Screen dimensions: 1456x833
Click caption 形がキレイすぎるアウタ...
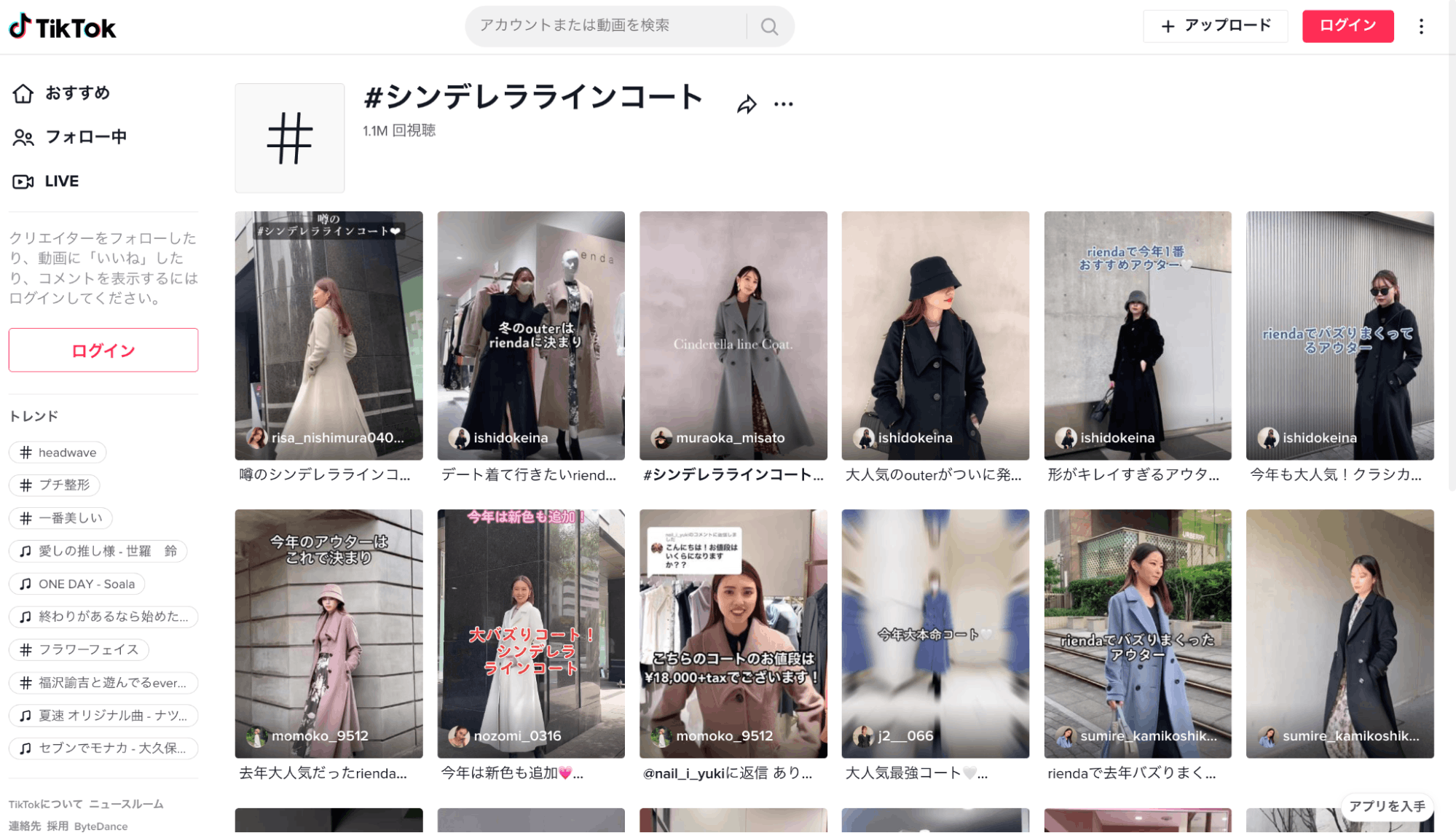pyautogui.click(x=1133, y=475)
